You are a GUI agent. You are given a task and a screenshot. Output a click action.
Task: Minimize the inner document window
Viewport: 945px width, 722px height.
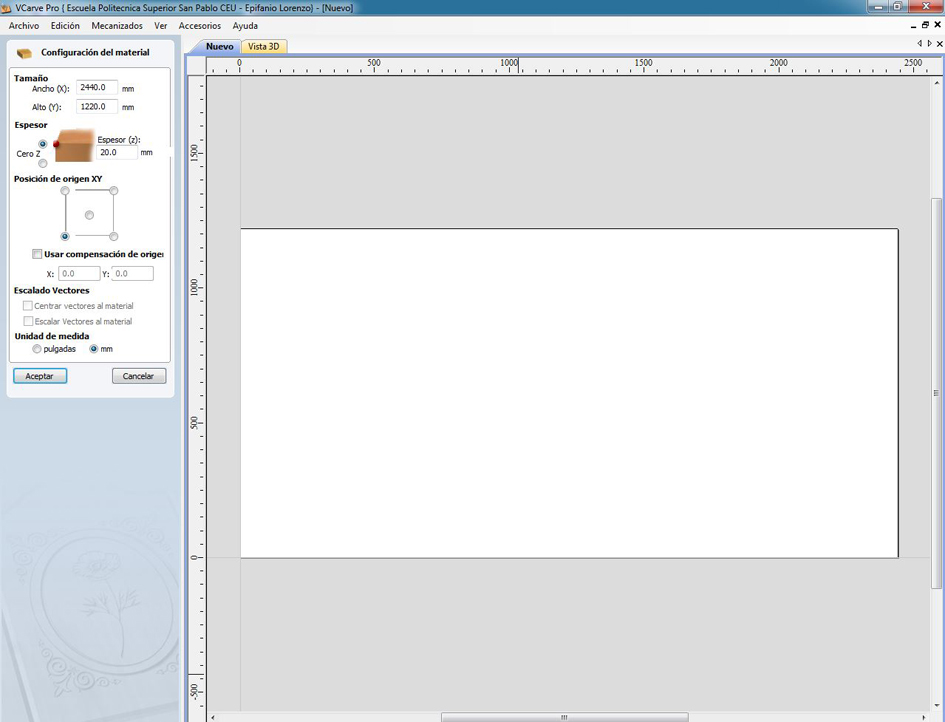[x=914, y=26]
